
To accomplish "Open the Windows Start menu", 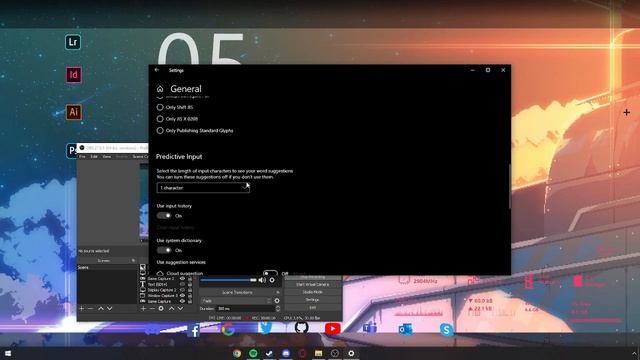I will tap(8, 353).
